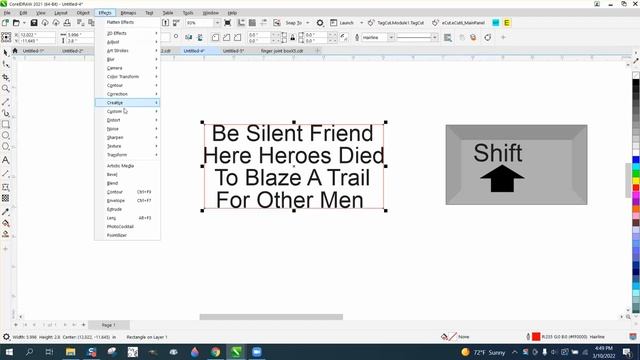This screenshot has height=360, width=640.
Task: Select the Crop tool in the toolbox
Action: tap(6, 77)
